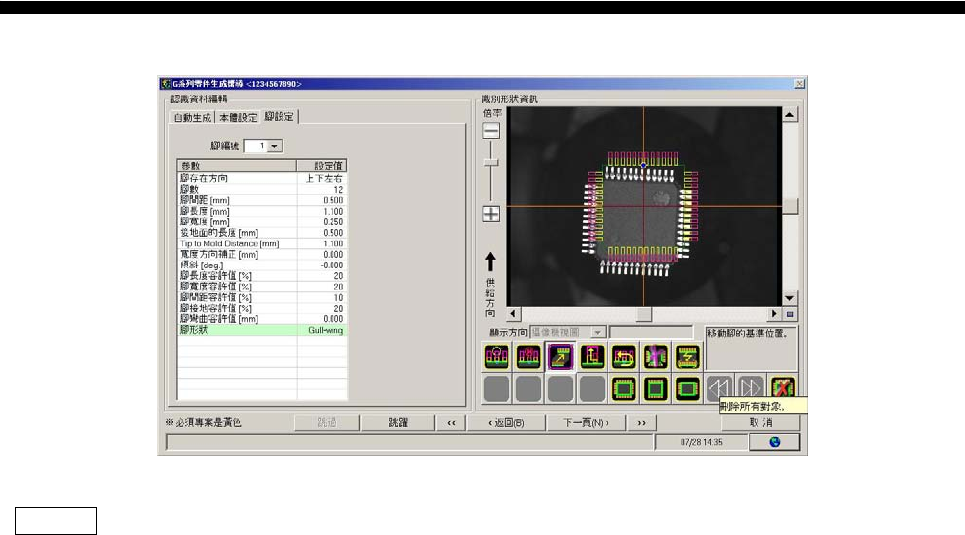The height and width of the screenshot is (535, 965).
Task: Click the first lead detection icon
Action: (497, 357)
